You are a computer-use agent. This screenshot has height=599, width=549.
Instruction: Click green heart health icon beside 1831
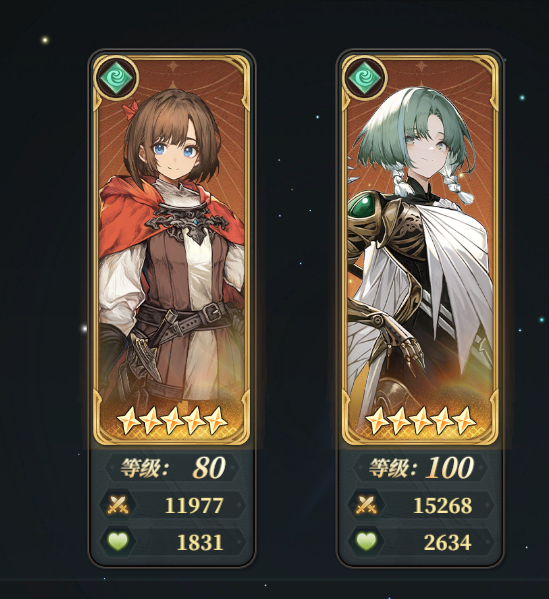118,542
